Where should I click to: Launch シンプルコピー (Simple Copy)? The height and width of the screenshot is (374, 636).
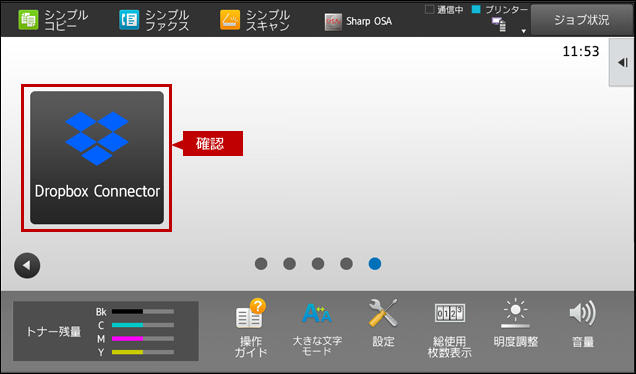(53, 20)
